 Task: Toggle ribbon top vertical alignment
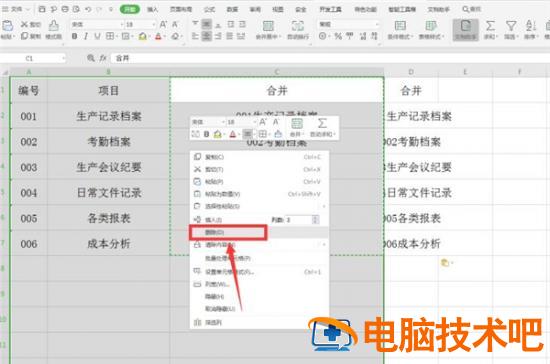[x=195, y=24]
